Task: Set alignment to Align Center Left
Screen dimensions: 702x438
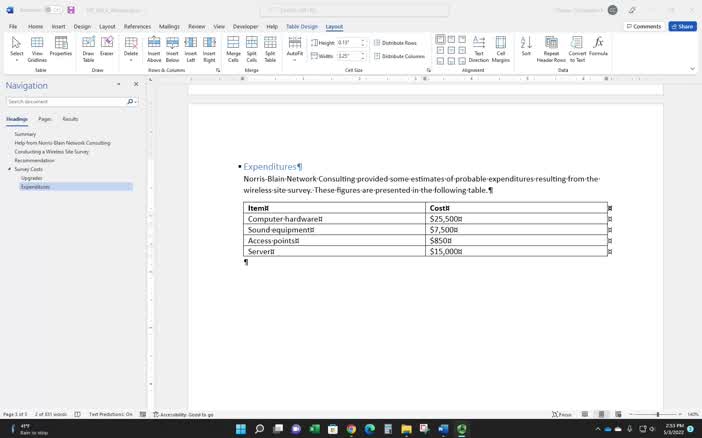Action: point(441,50)
